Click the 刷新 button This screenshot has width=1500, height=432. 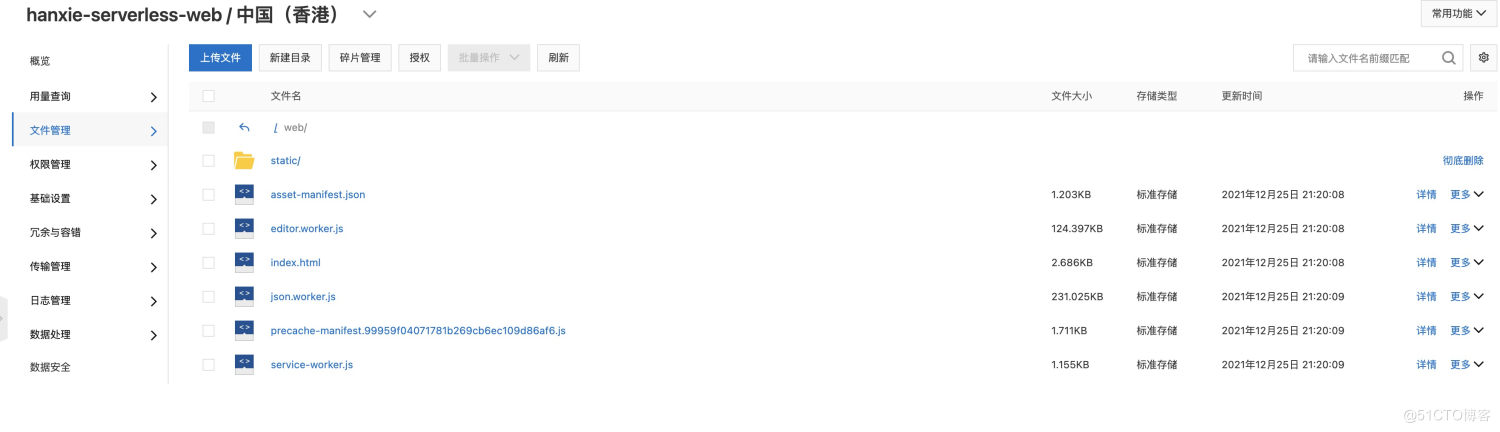tap(558, 58)
